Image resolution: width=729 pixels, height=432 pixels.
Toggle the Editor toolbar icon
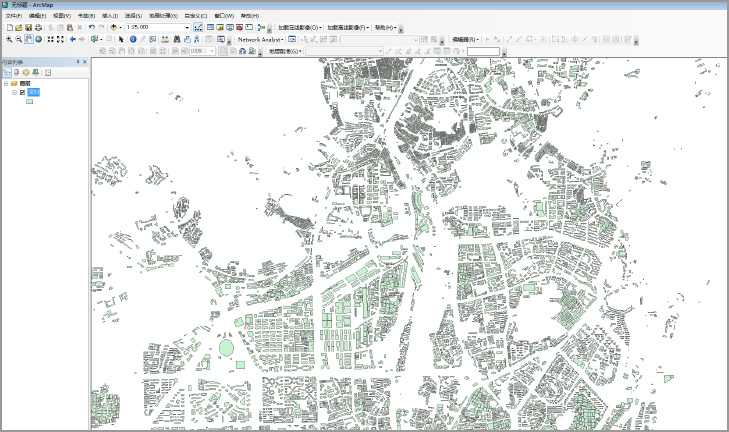[x=198, y=28]
